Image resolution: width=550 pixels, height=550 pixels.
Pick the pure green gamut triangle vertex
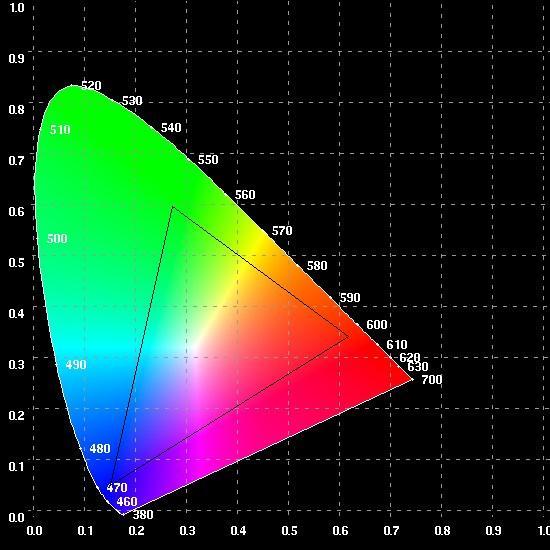(x=173, y=207)
